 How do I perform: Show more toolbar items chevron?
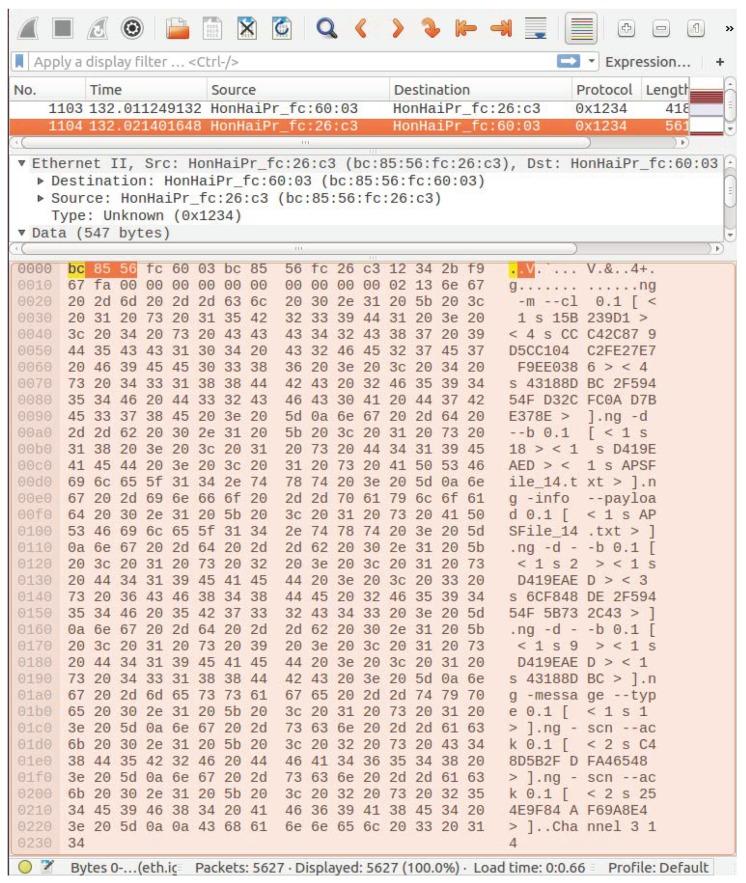(x=729, y=28)
